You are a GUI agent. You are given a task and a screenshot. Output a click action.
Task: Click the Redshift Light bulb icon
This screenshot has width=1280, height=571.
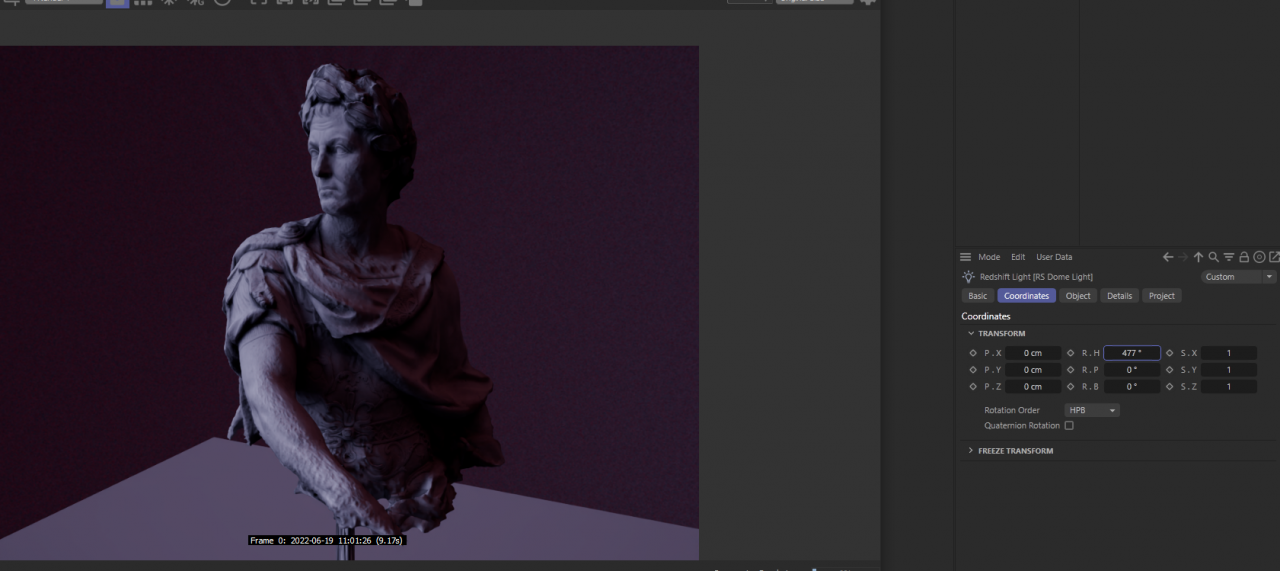pos(968,277)
